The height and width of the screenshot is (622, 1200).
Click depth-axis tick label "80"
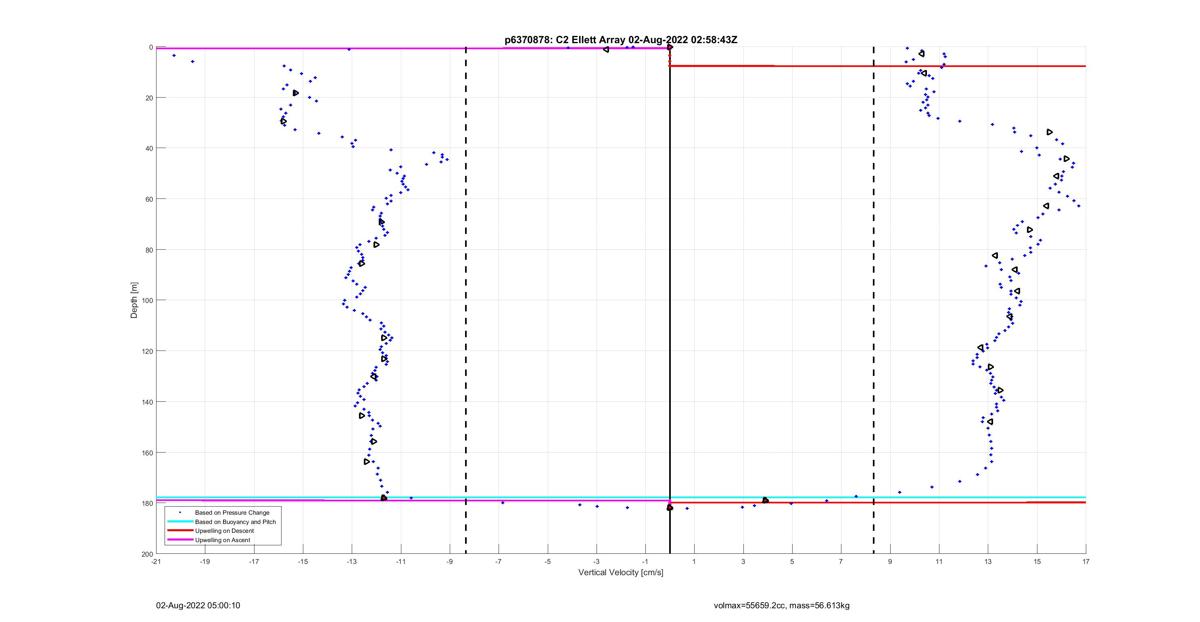148,250
